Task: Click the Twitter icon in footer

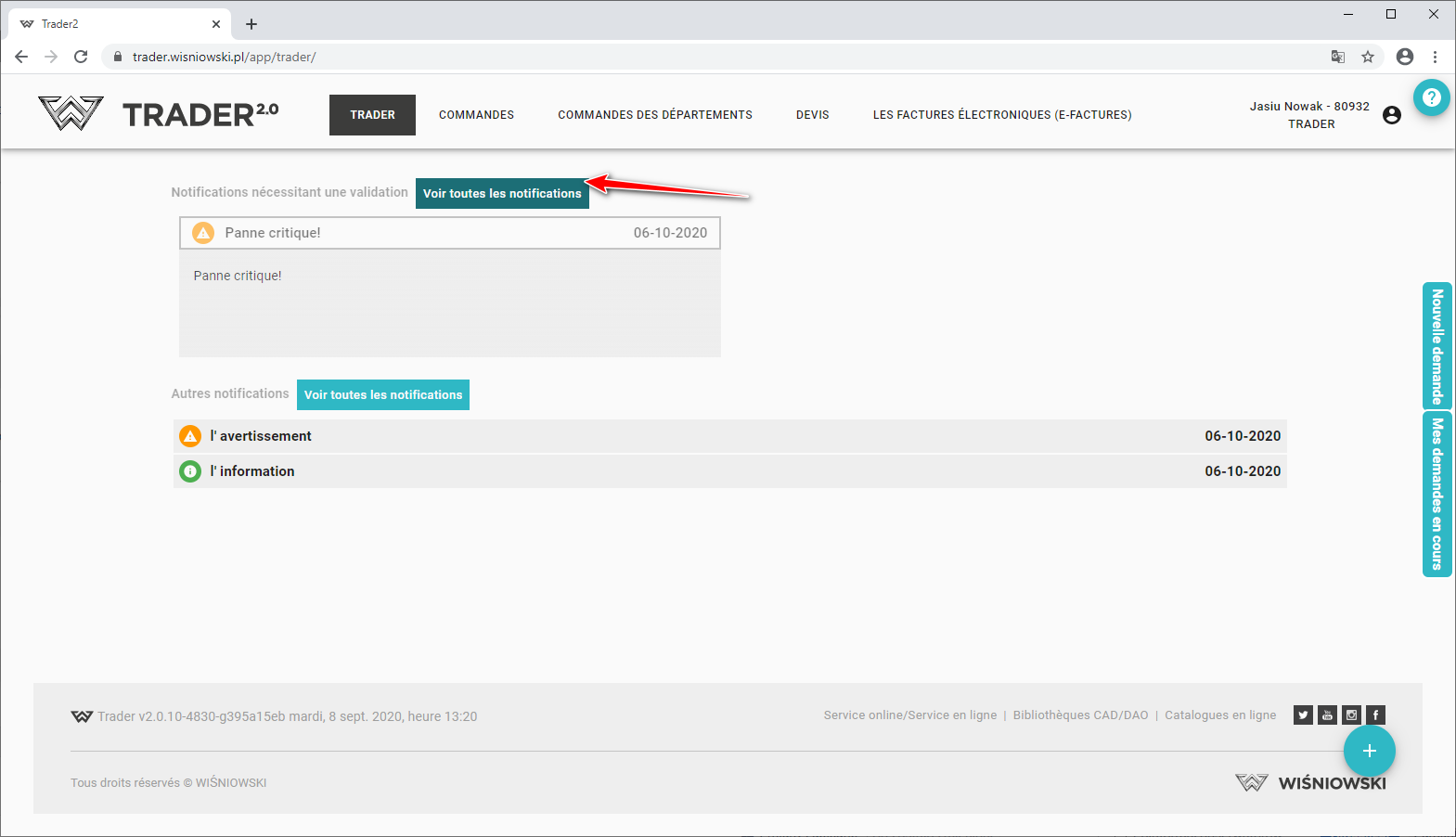Action: coord(1303,715)
